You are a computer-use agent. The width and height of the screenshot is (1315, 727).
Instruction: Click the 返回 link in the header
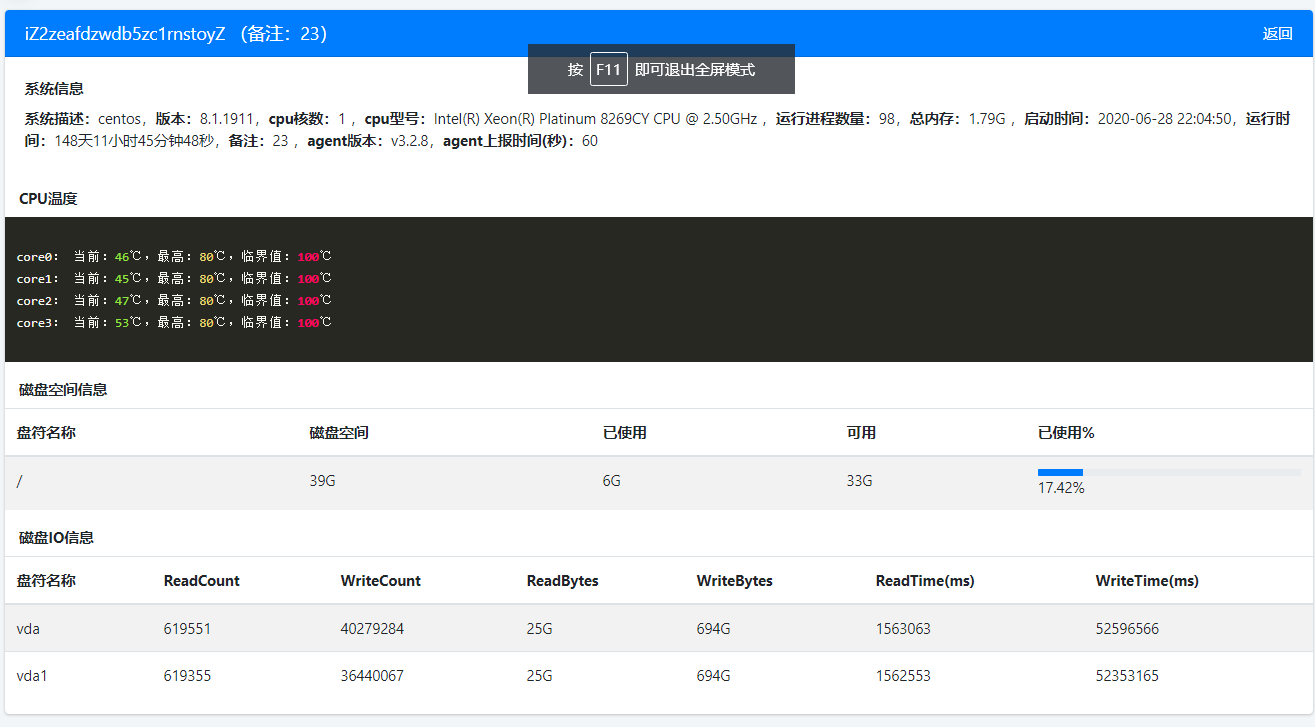tap(1277, 34)
